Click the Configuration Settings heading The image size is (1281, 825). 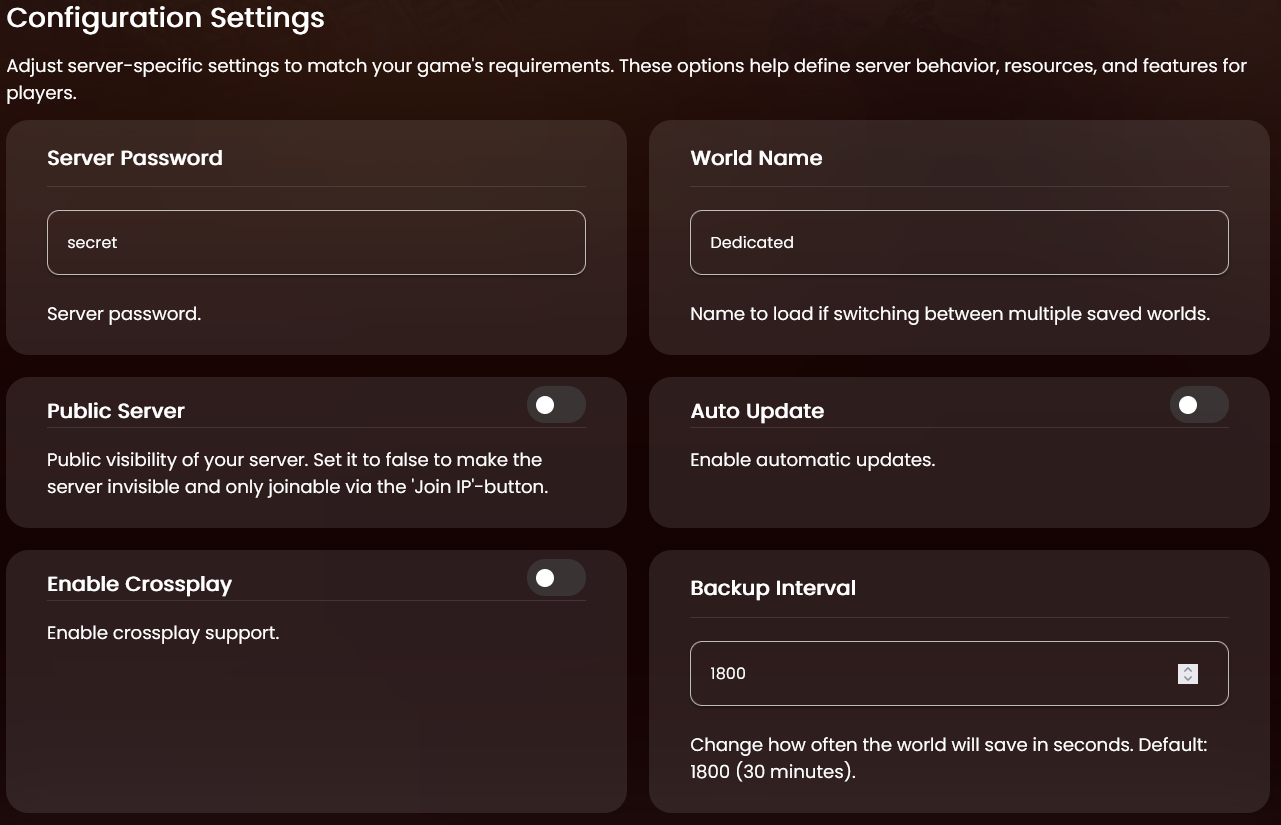pos(166,18)
